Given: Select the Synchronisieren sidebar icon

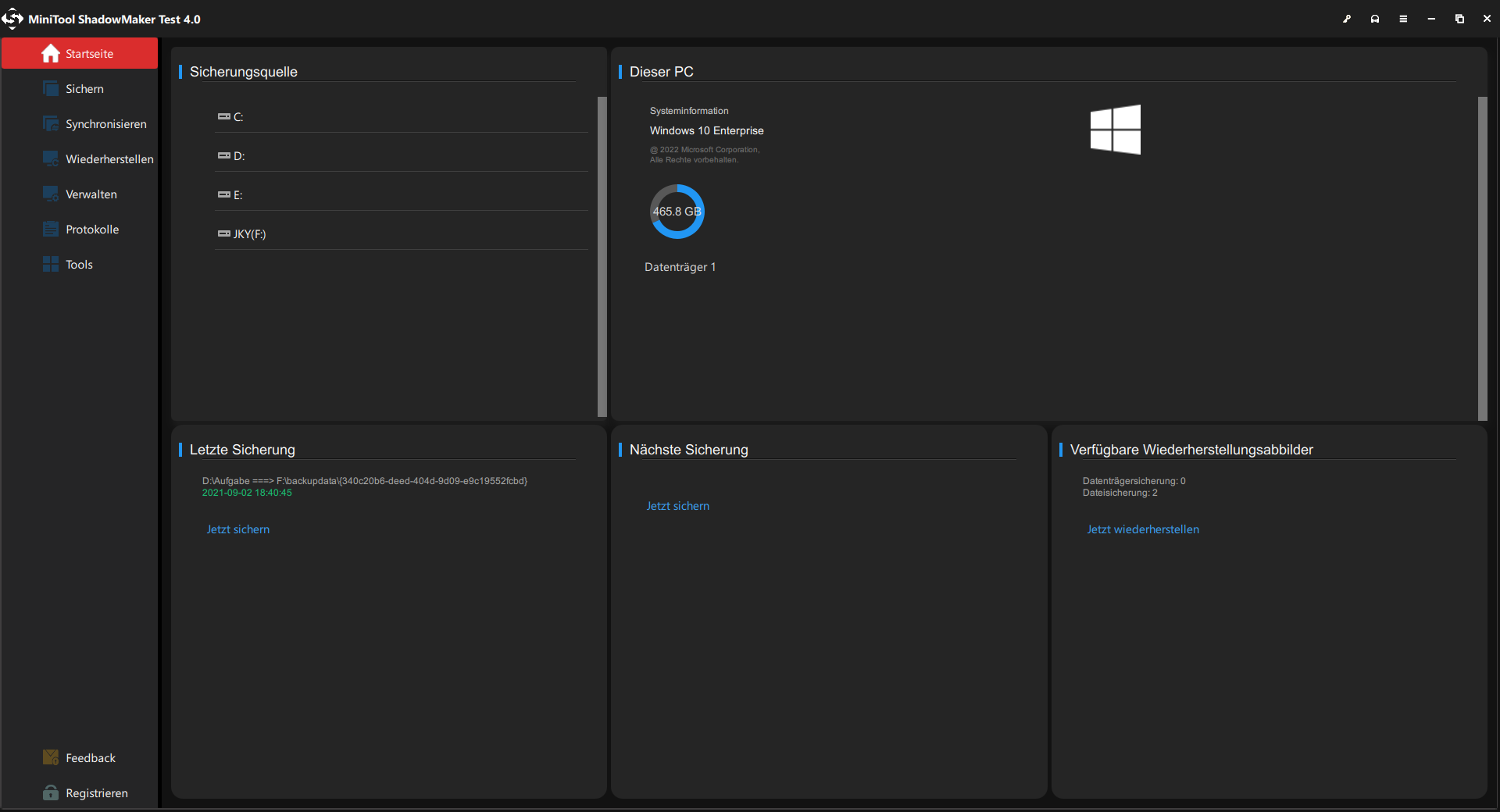Looking at the screenshot, I should click(51, 124).
